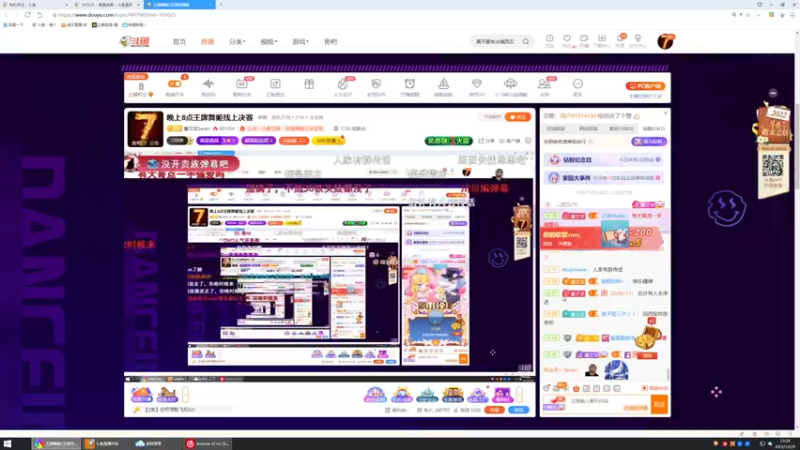Open notifications bell icon in header
Screen dimensions: 800x450
point(620,39)
